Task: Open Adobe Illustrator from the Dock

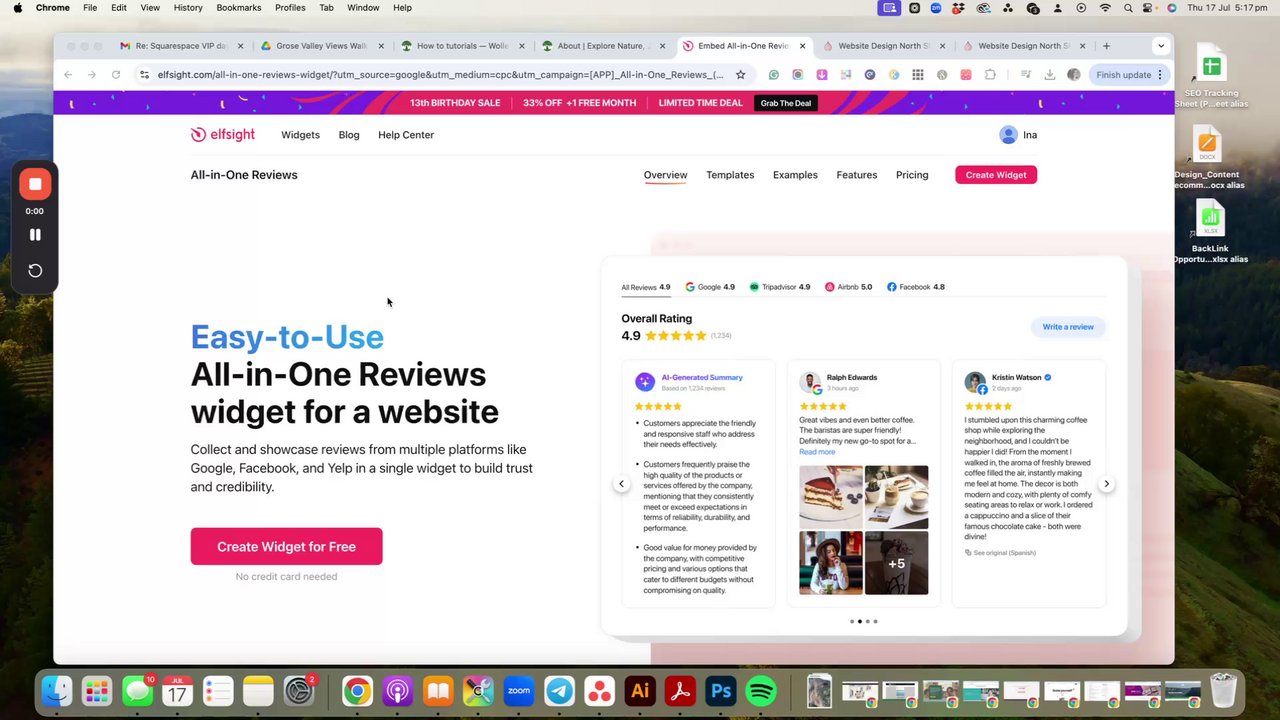Action: point(639,691)
